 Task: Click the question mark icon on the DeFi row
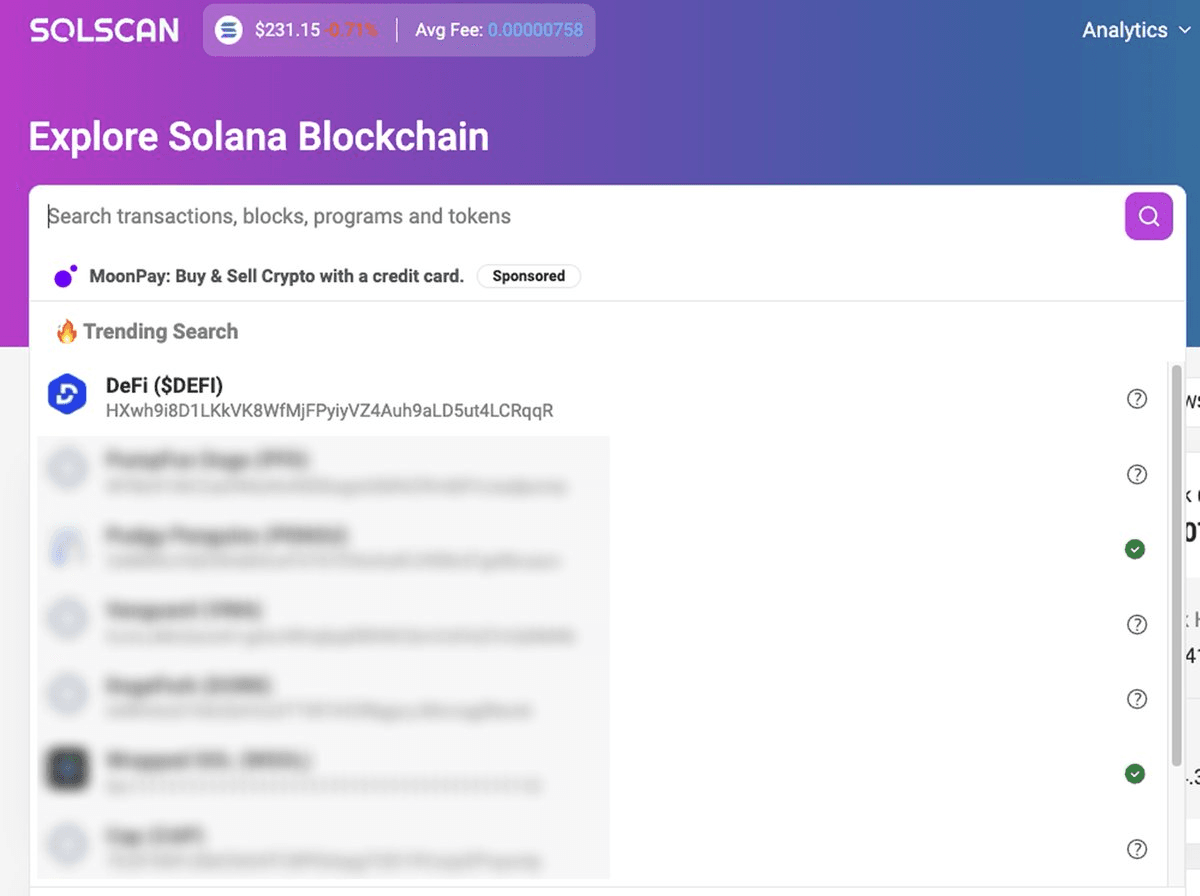click(1136, 399)
